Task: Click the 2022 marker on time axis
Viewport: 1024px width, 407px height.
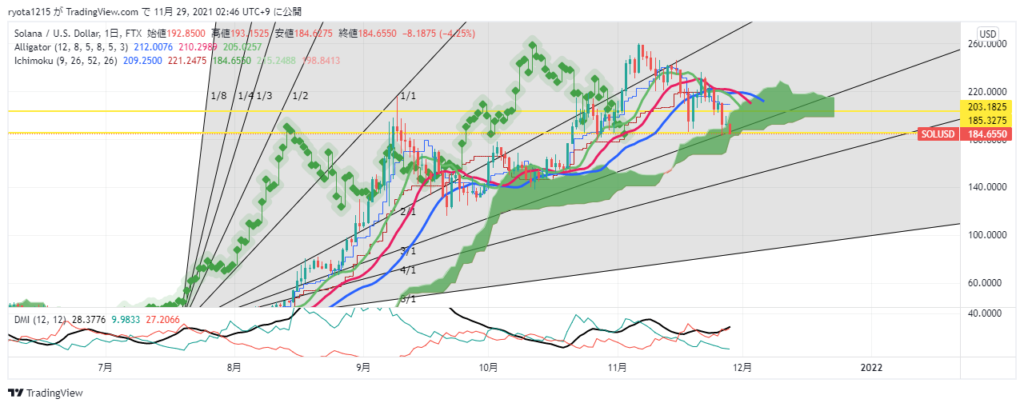Action: (x=871, y=368)
